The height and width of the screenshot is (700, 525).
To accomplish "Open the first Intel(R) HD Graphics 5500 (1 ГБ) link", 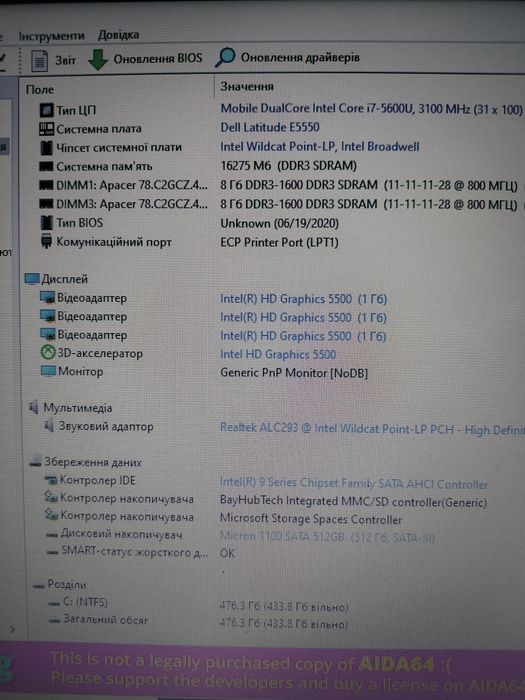I will tap(304, 299).
